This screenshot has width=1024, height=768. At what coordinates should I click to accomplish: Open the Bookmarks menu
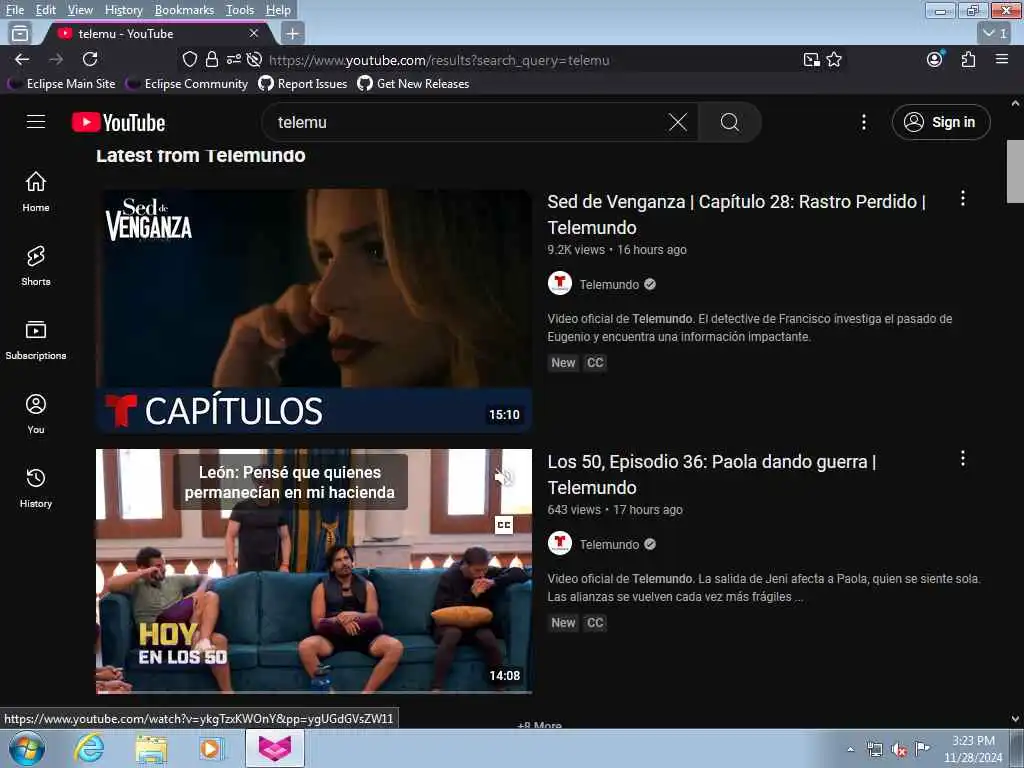click(184, 10)
